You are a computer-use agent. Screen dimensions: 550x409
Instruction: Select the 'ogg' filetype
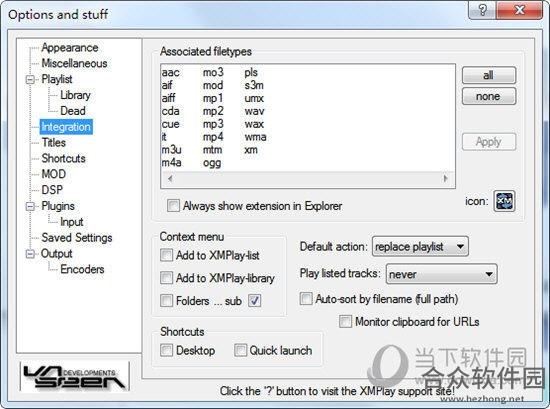(212, 163)
